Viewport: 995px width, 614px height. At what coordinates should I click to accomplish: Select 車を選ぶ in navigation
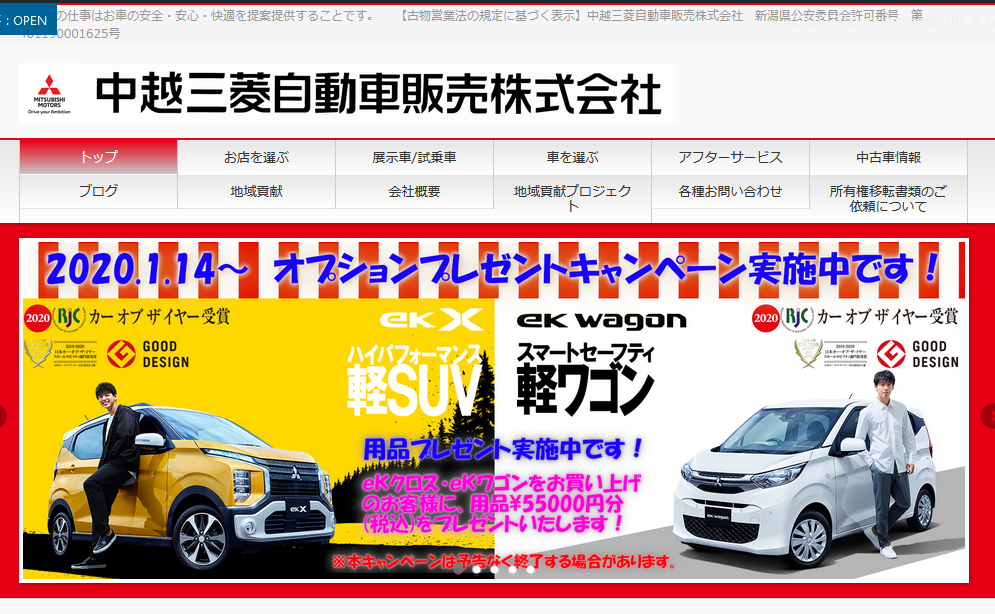[x=572, y=157]
